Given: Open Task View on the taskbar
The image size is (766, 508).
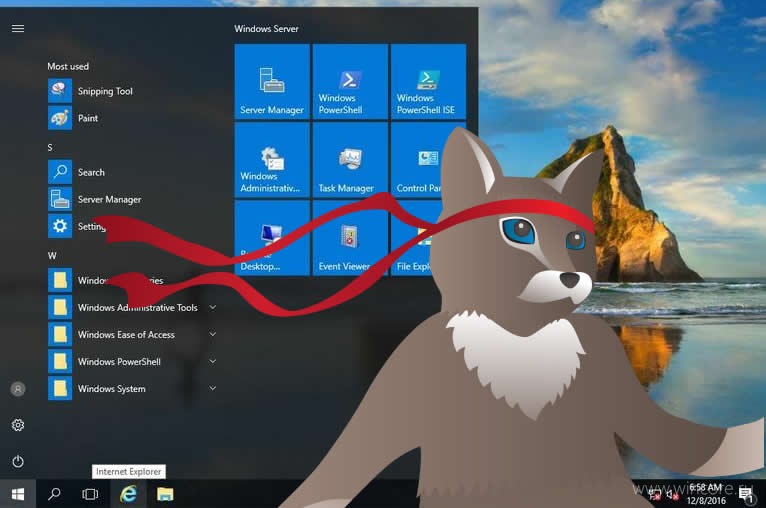Looking at the screenshot, I should pyautogui.click(x=90, y=494).
